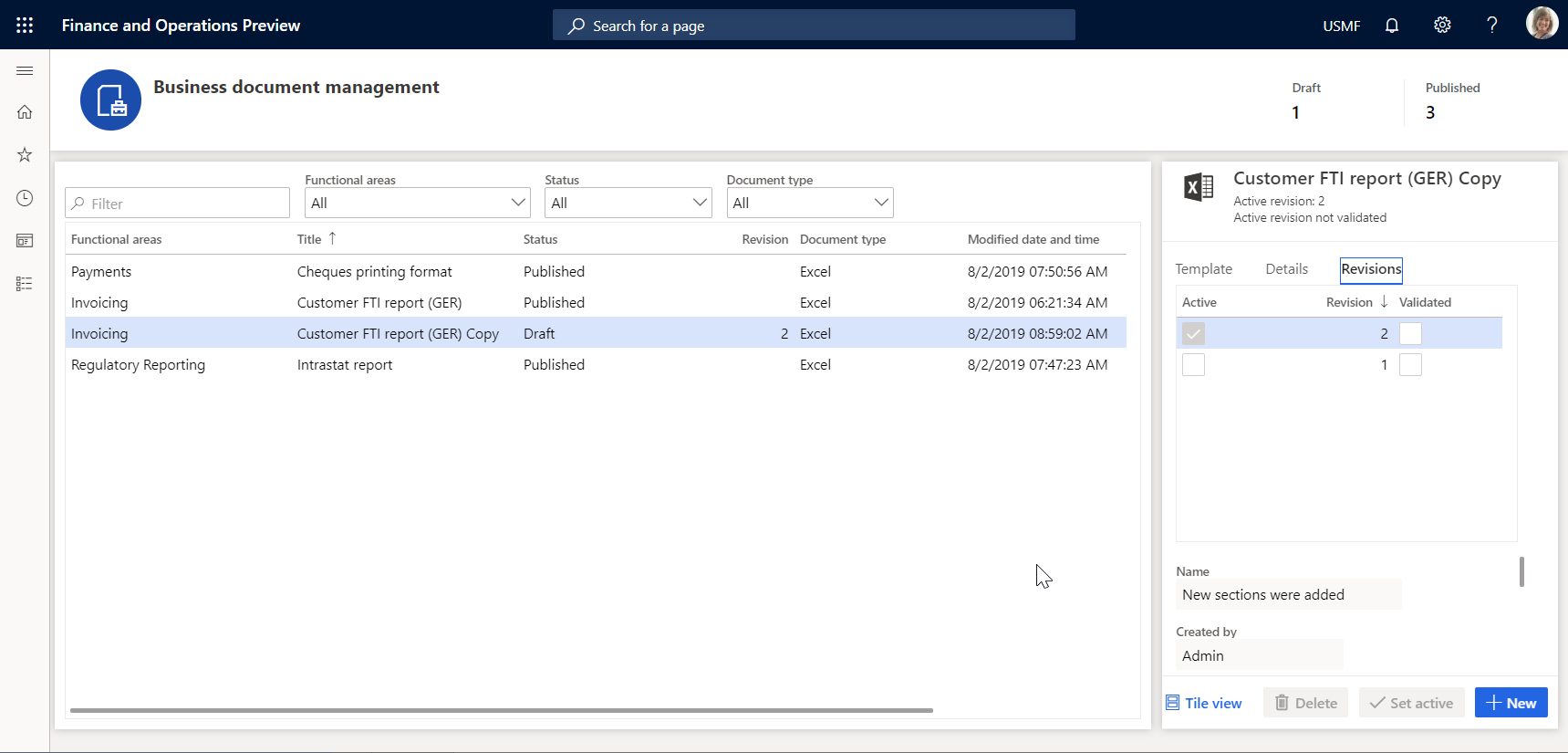Open the settings gear icon

pyautogui.click(x=1442, y=25)
